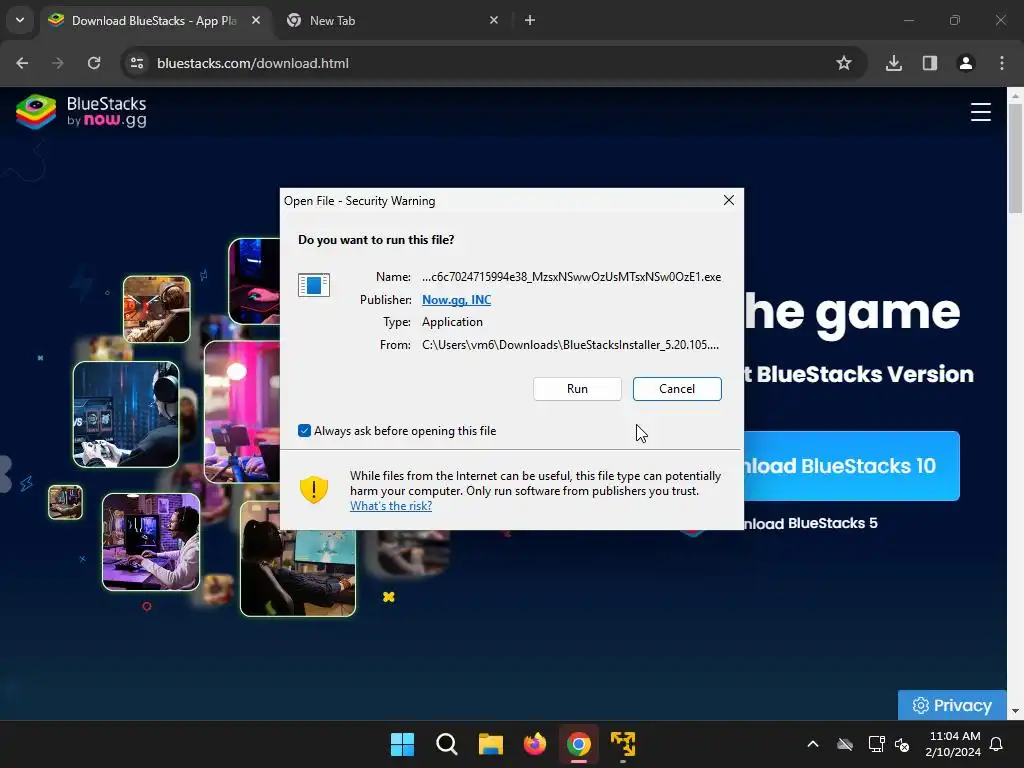Click the thumbnail of man in white shirt gaming
The width and height of the screenshot is (1024, 768).
pos(151,542)
